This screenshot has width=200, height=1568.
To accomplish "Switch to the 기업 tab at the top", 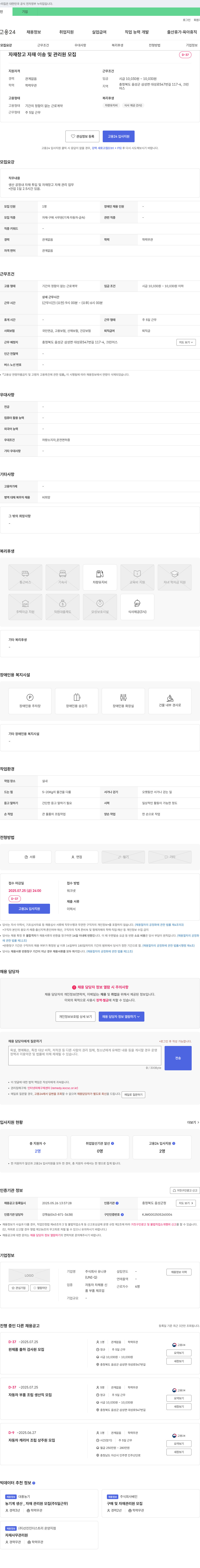I will [25, 12].
